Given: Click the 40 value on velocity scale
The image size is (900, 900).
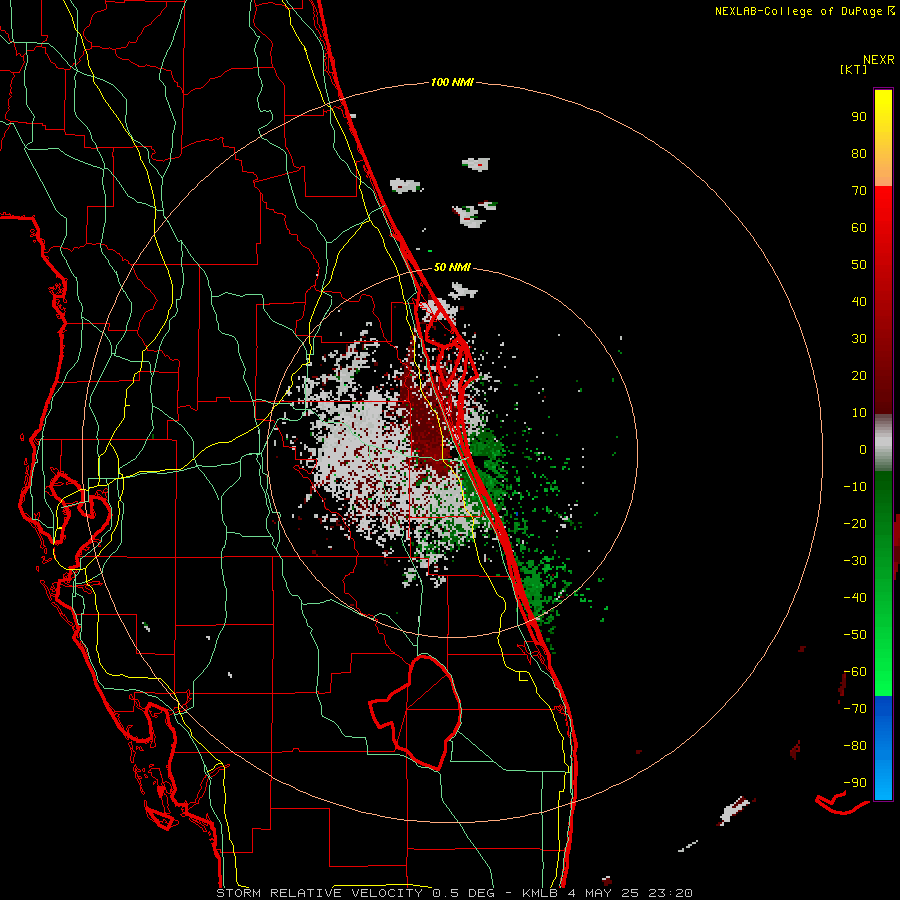Looking at the screenshot, I should click(859, 302).
